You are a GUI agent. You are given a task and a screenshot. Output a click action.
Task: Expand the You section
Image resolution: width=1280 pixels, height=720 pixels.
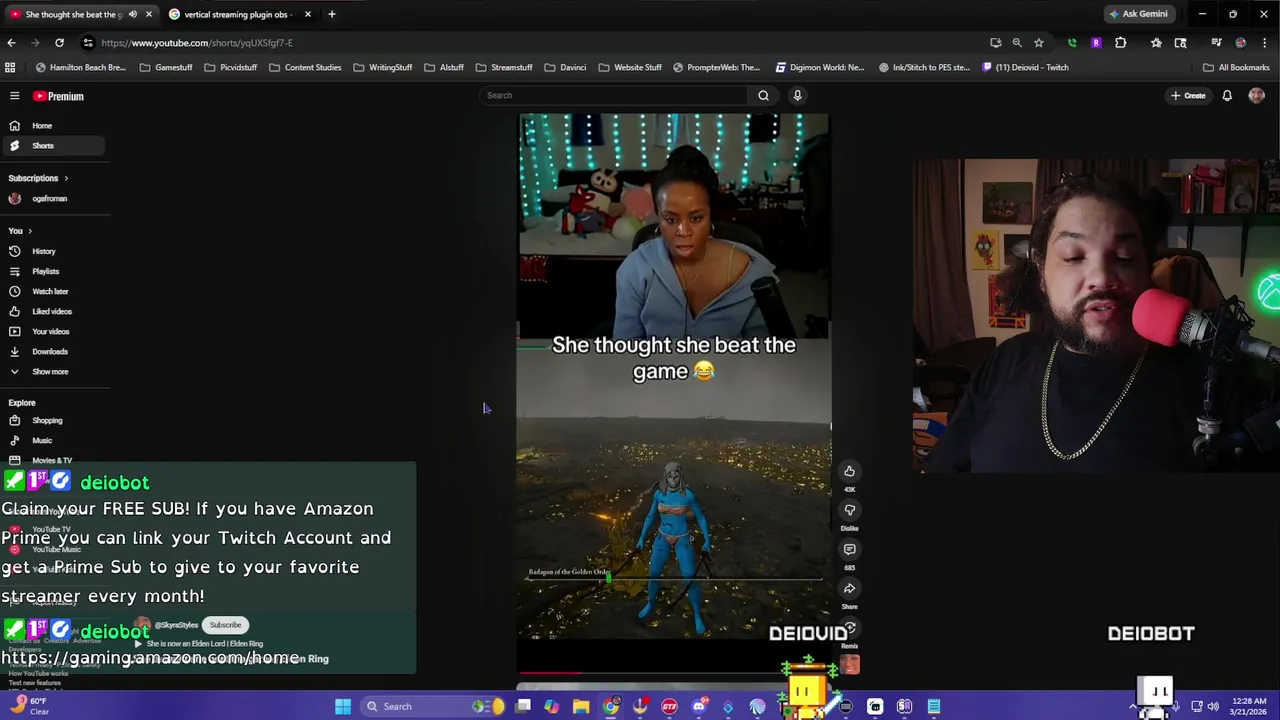(20, 231)
